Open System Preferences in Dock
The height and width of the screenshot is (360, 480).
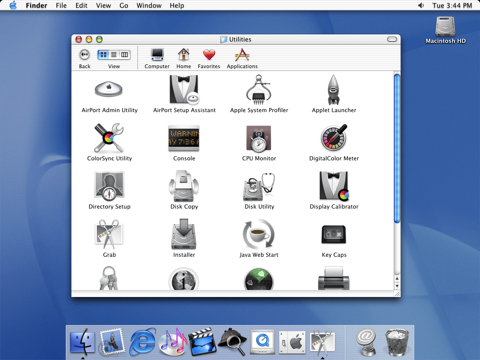coord(292,342)
